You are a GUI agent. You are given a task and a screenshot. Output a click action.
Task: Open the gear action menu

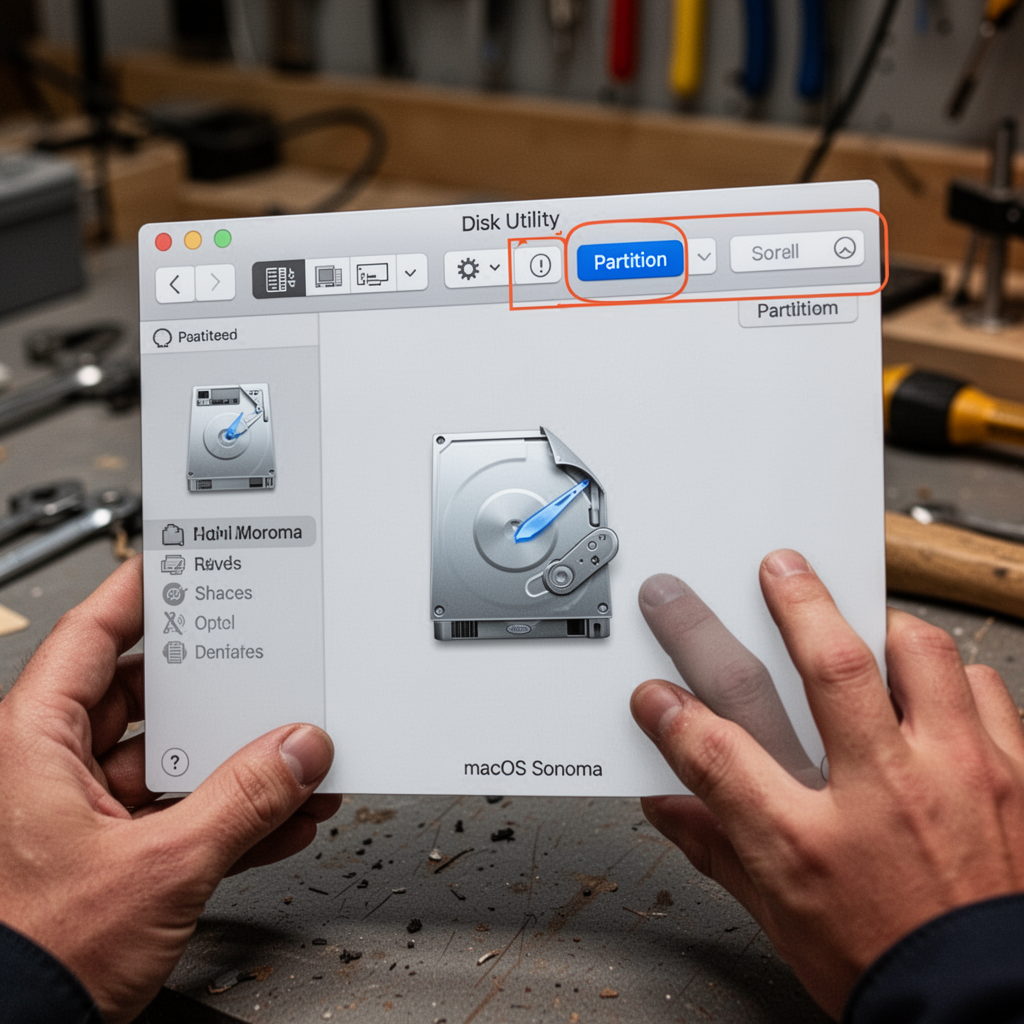(x=477, y=268)
